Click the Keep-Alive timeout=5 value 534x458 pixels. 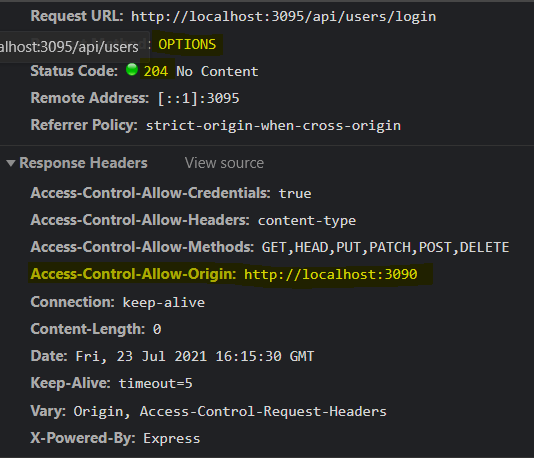(x=155, y=383)
